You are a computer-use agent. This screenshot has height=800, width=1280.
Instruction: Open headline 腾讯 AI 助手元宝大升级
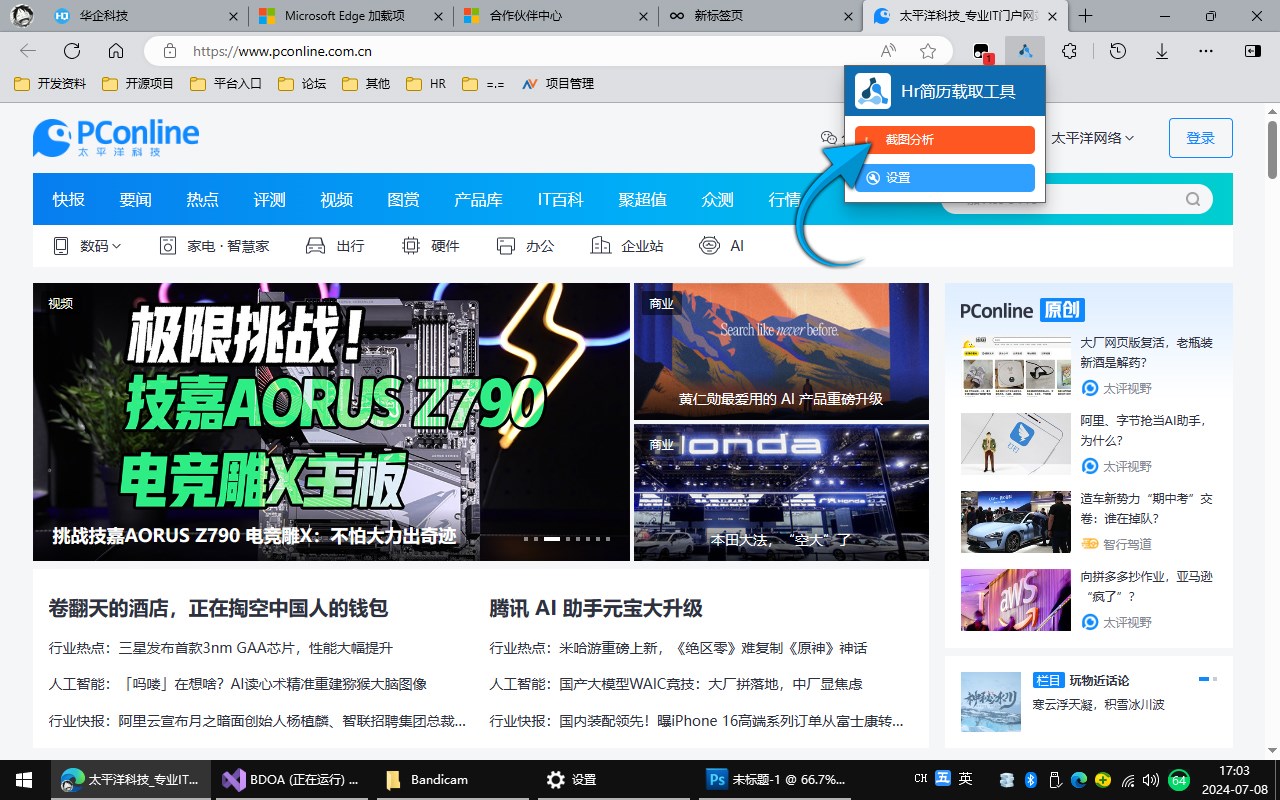(596, 608)
